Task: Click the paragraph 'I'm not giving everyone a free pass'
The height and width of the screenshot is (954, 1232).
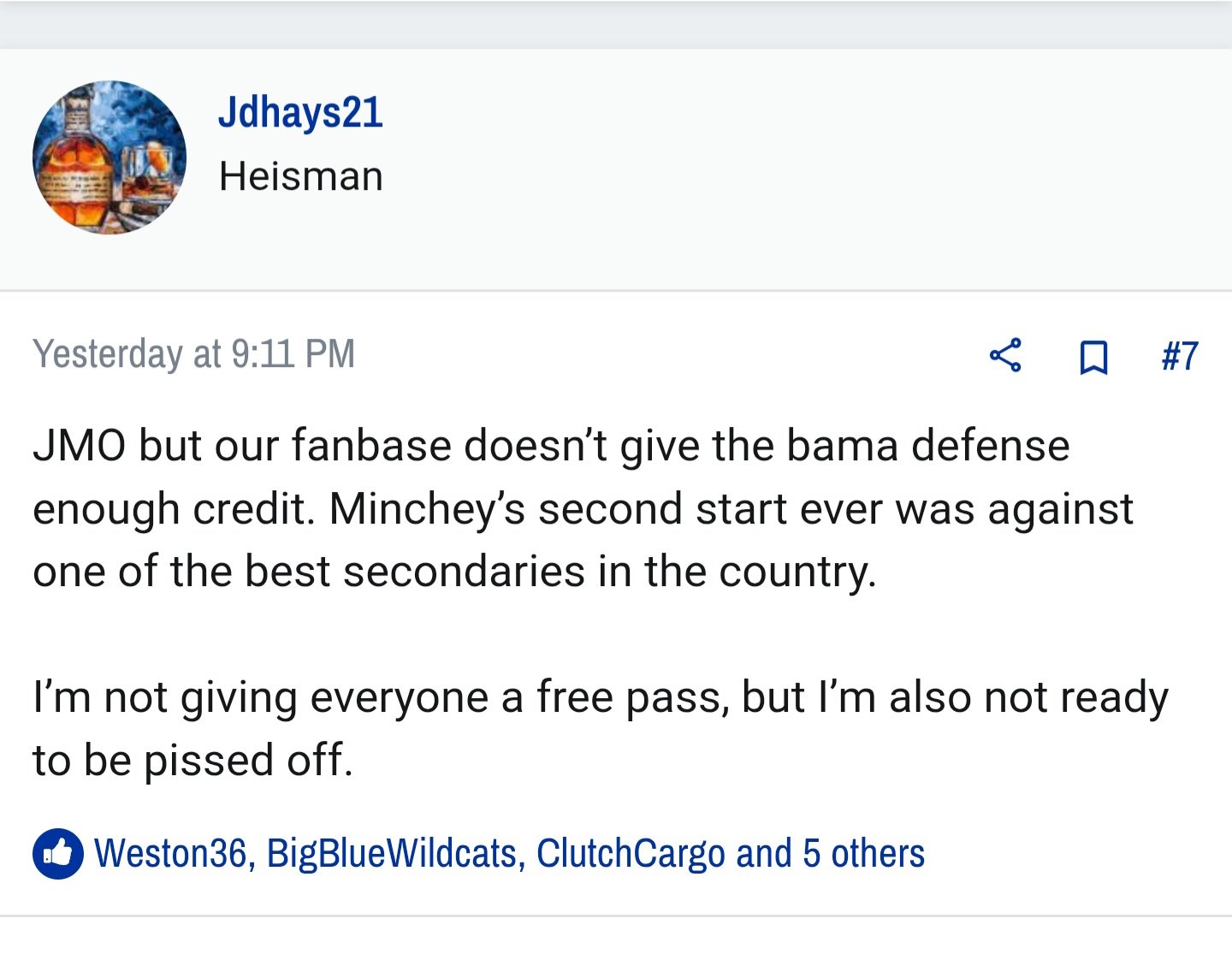Action: pos(601,729)
